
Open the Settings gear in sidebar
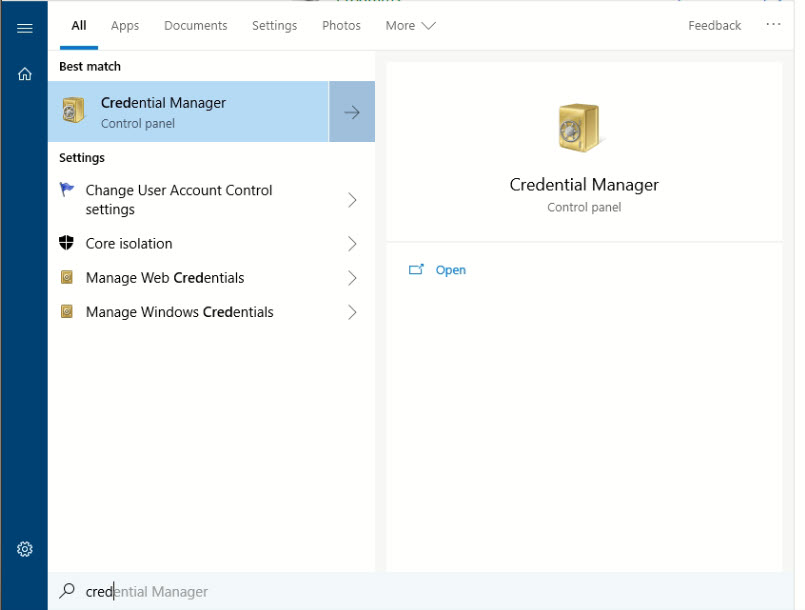click(25, 549)
